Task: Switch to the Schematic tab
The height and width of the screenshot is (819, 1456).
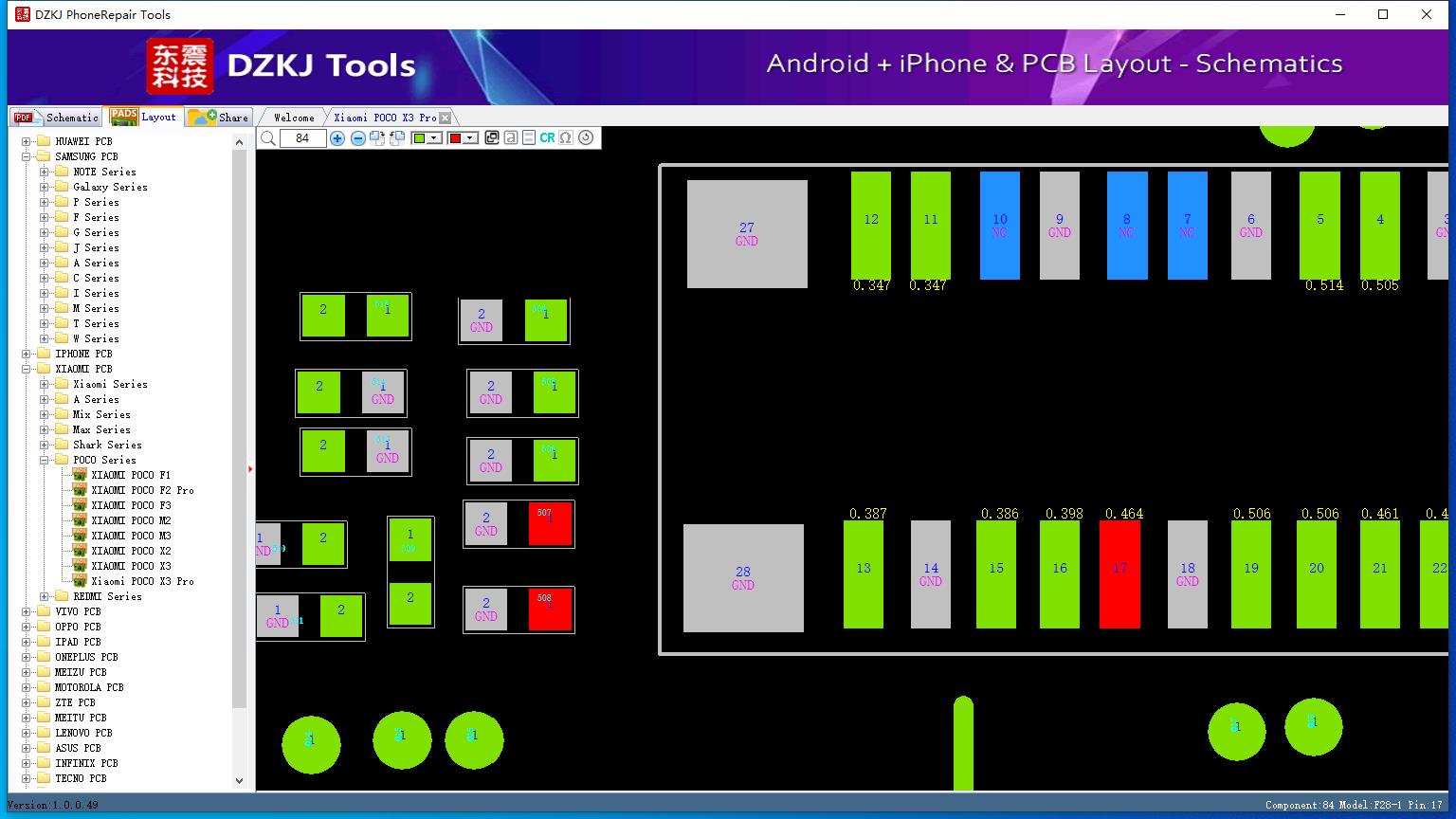Action: (57, 118)
